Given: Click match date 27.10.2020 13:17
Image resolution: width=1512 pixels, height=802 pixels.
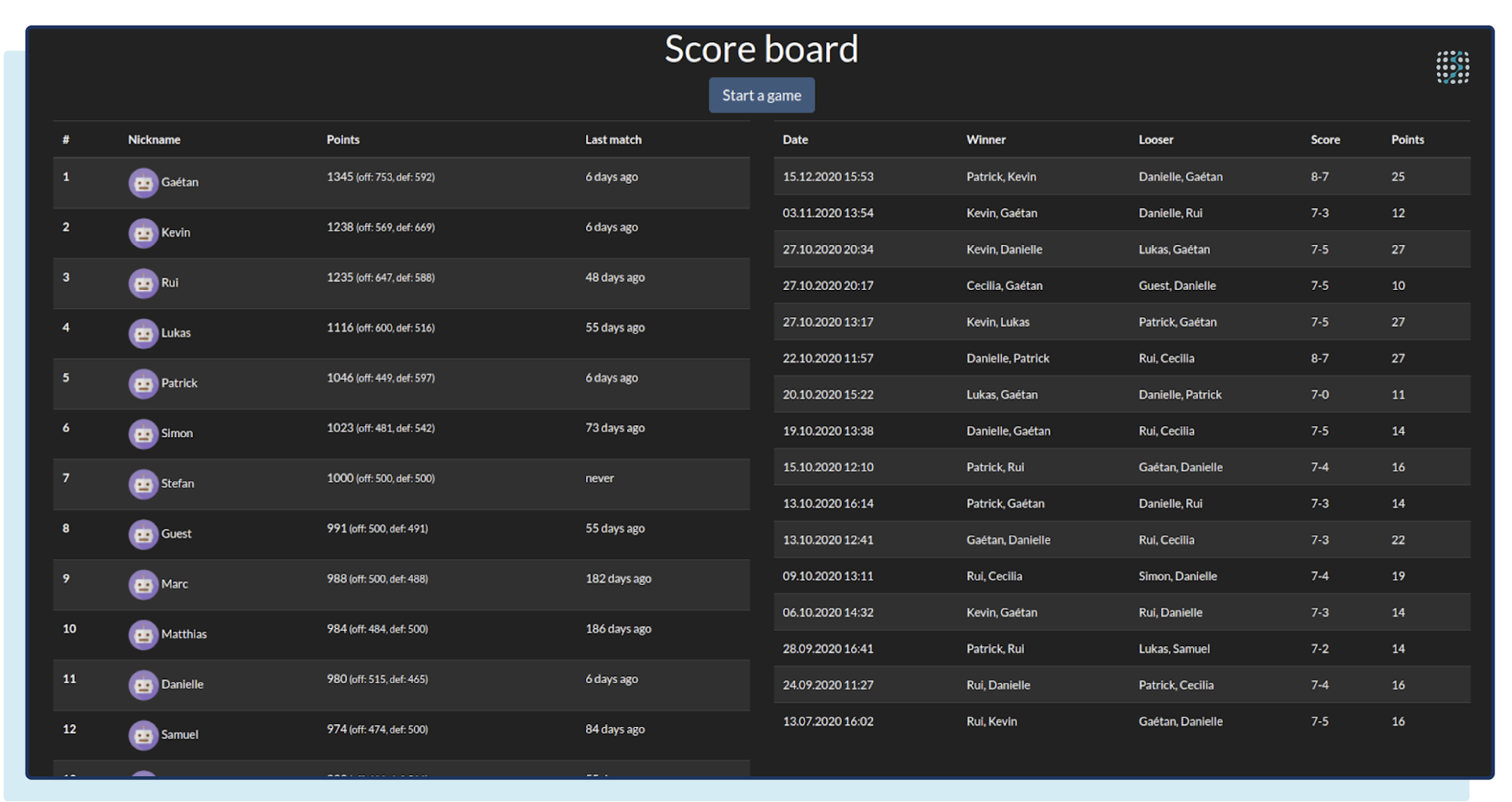Looking at the screenshot, I should click(827, 322).
